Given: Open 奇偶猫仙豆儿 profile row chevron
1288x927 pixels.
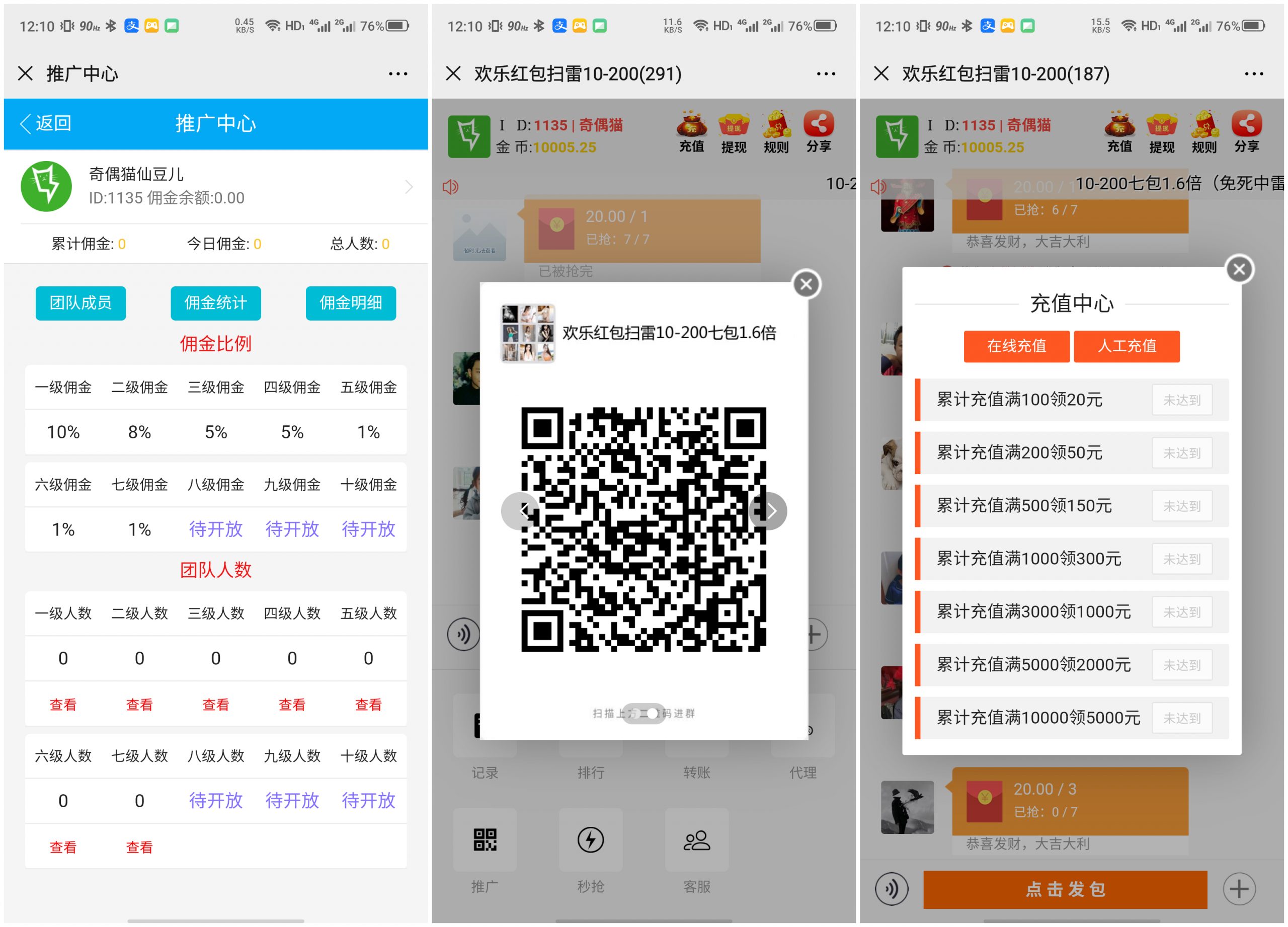Looking at the screenshot, I should point(409,187).
